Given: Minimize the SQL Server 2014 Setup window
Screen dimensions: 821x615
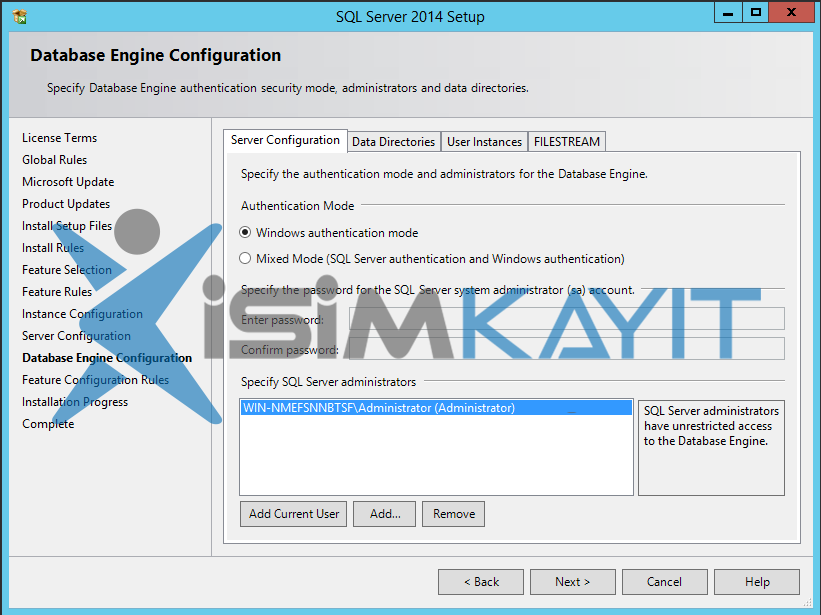Looking at the screenshot, I should 728,13.
